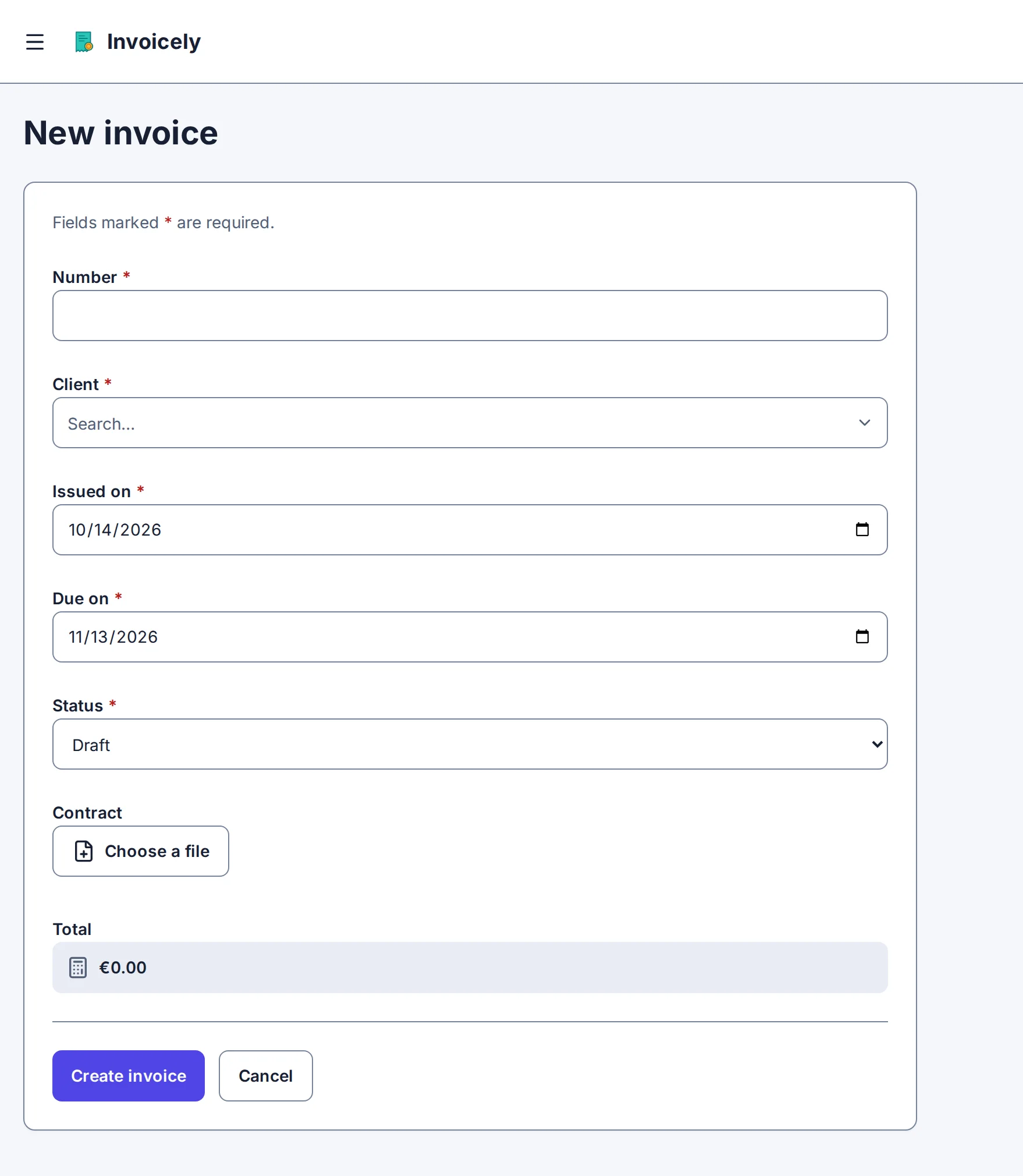This screenshot has height=1176, width=1023.
Task: Expand the Client search chevron
Action: pyautogui.click(x=864, y=423)
